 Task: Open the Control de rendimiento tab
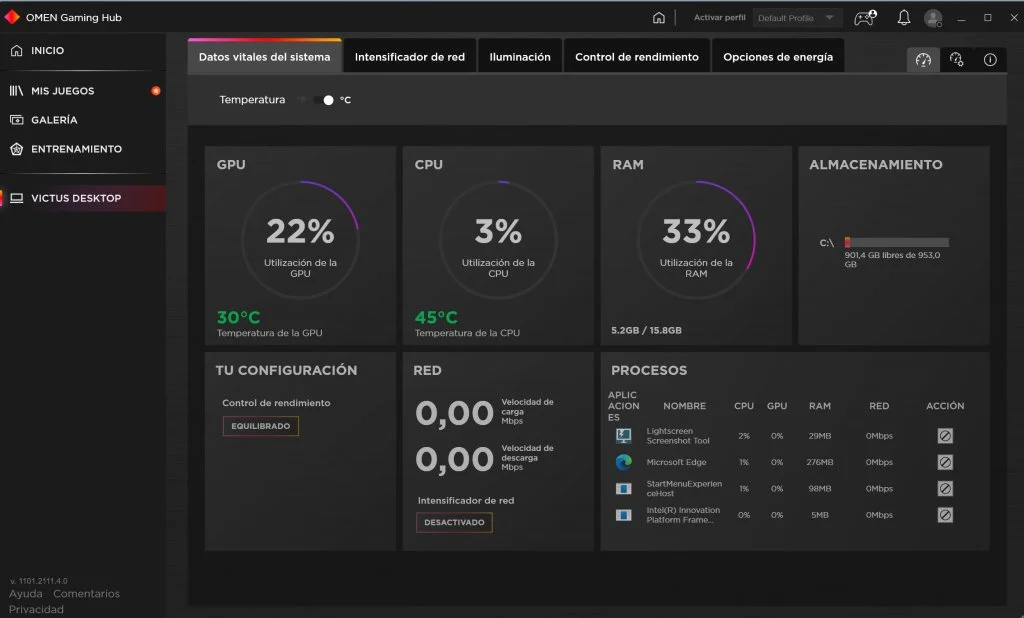[637, 57]
